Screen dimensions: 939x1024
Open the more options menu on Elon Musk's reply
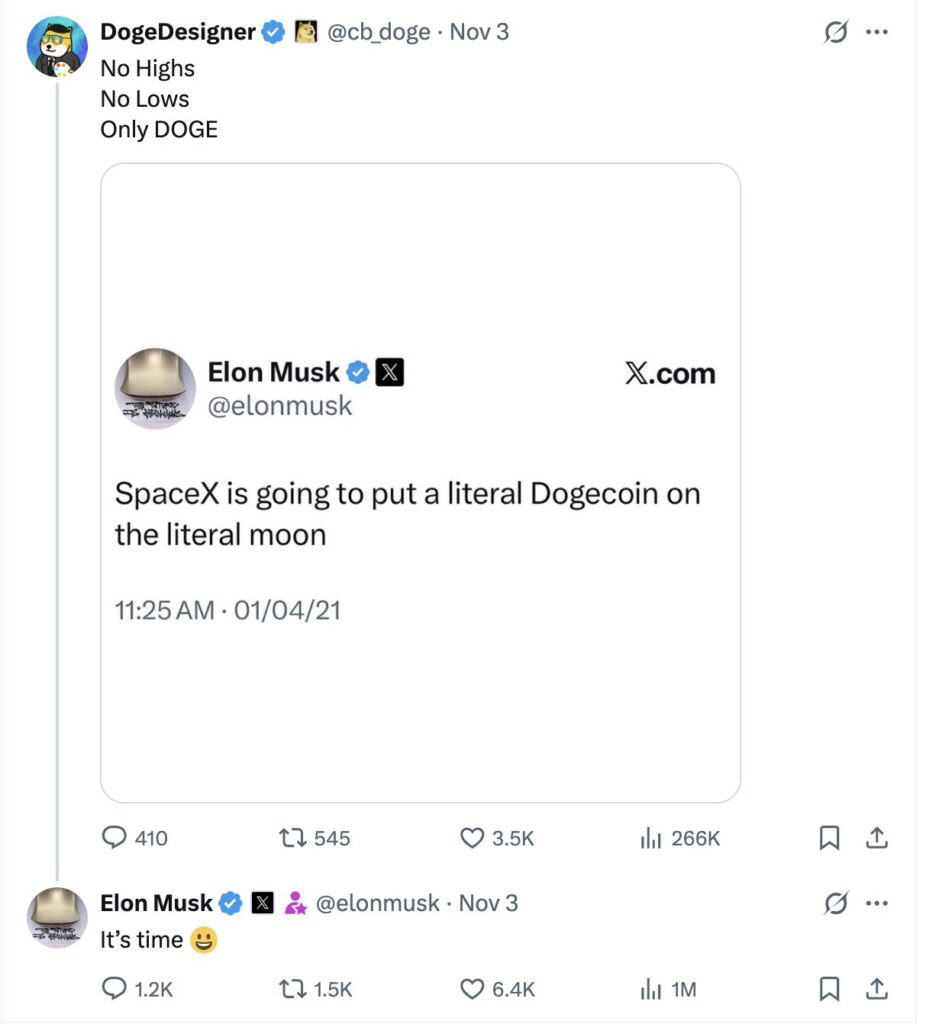point(877,902)
